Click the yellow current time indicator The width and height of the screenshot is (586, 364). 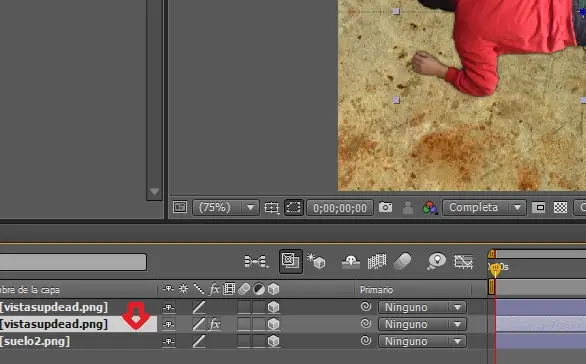coord(495,269)
